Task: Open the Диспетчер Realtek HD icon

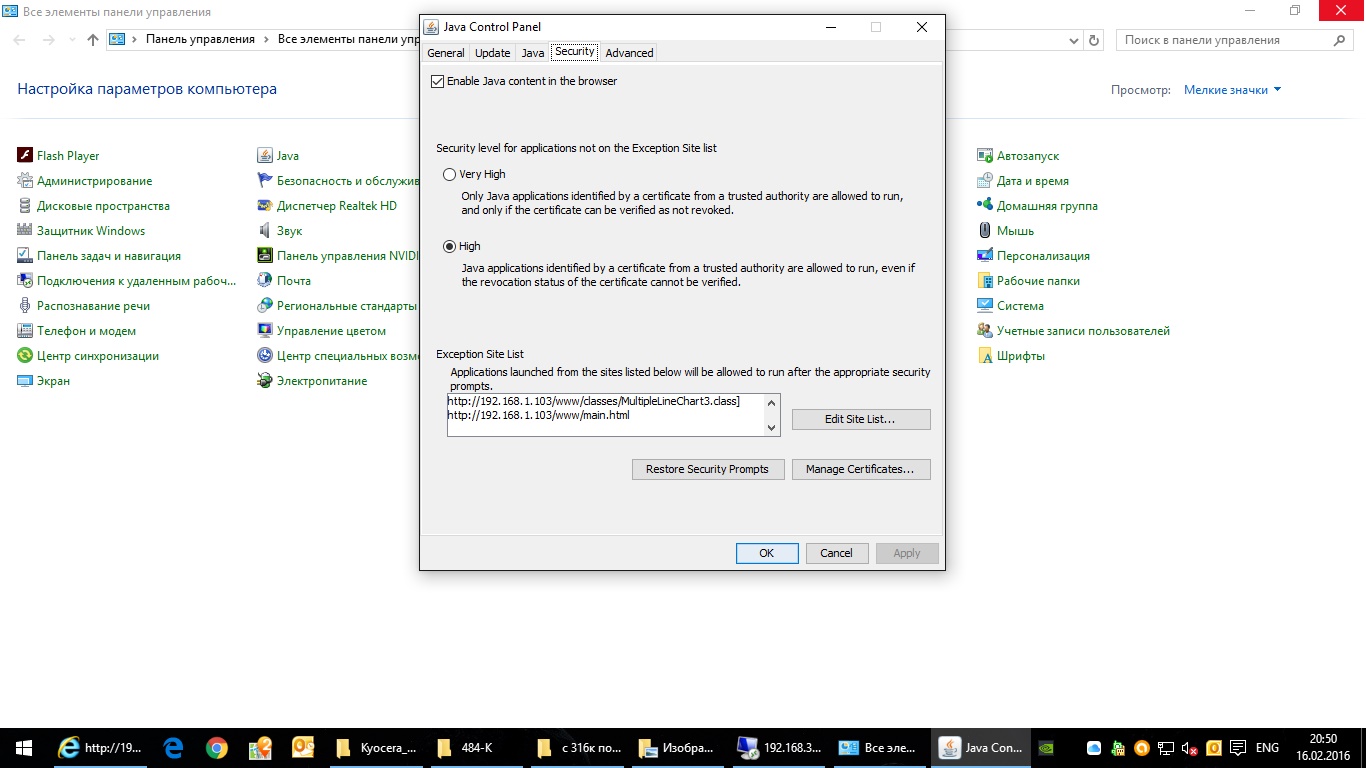Action: [265, 205]
